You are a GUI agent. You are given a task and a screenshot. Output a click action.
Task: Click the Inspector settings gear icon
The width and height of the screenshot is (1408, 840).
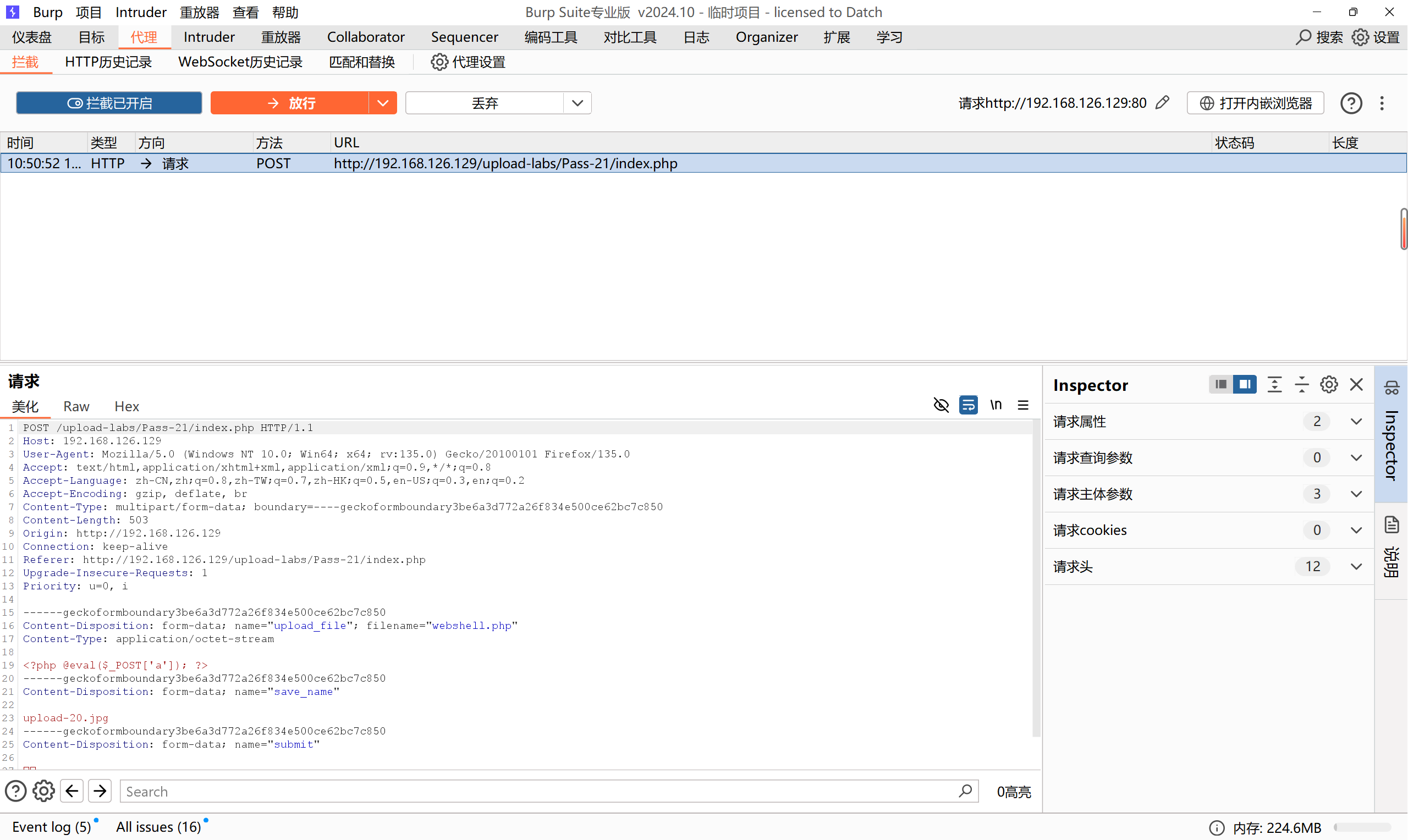pyautogui.click(x=1329, y=385)
